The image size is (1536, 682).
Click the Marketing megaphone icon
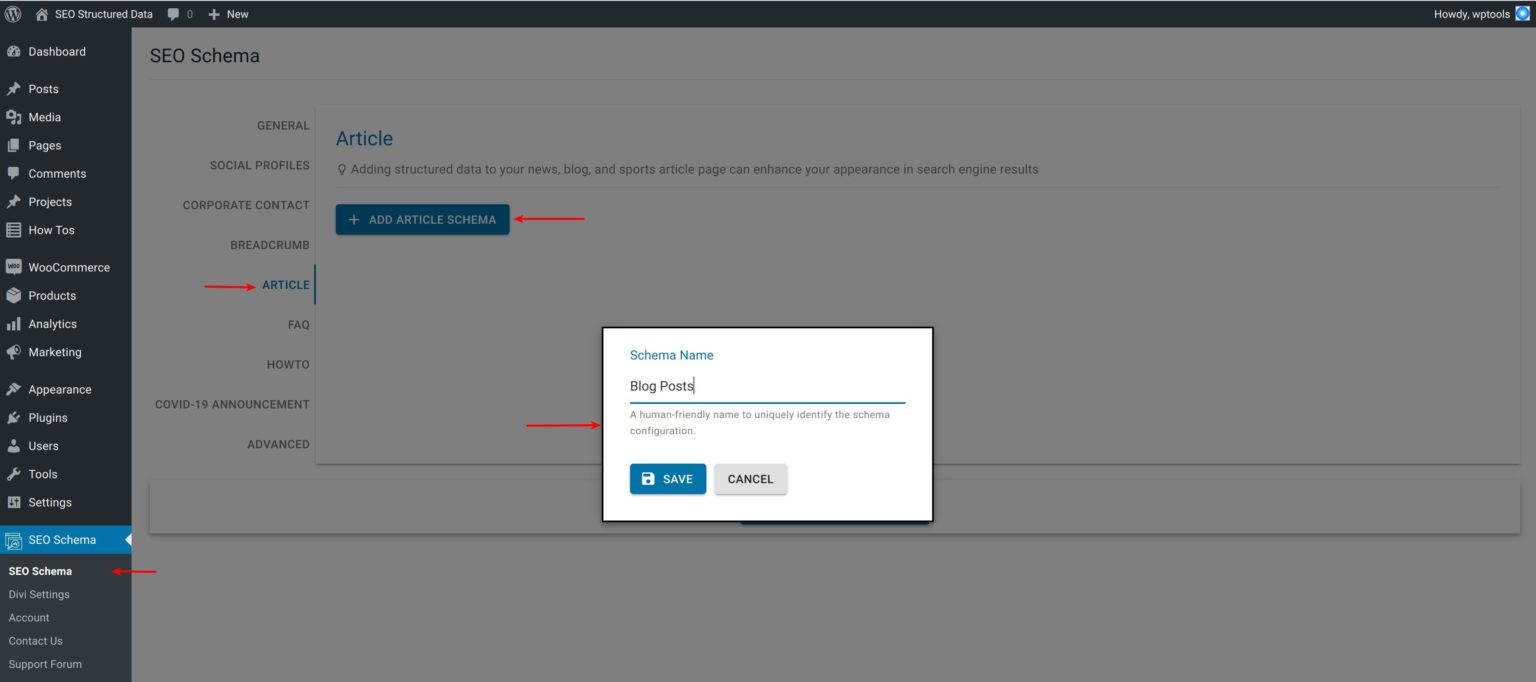coord(14,351)
